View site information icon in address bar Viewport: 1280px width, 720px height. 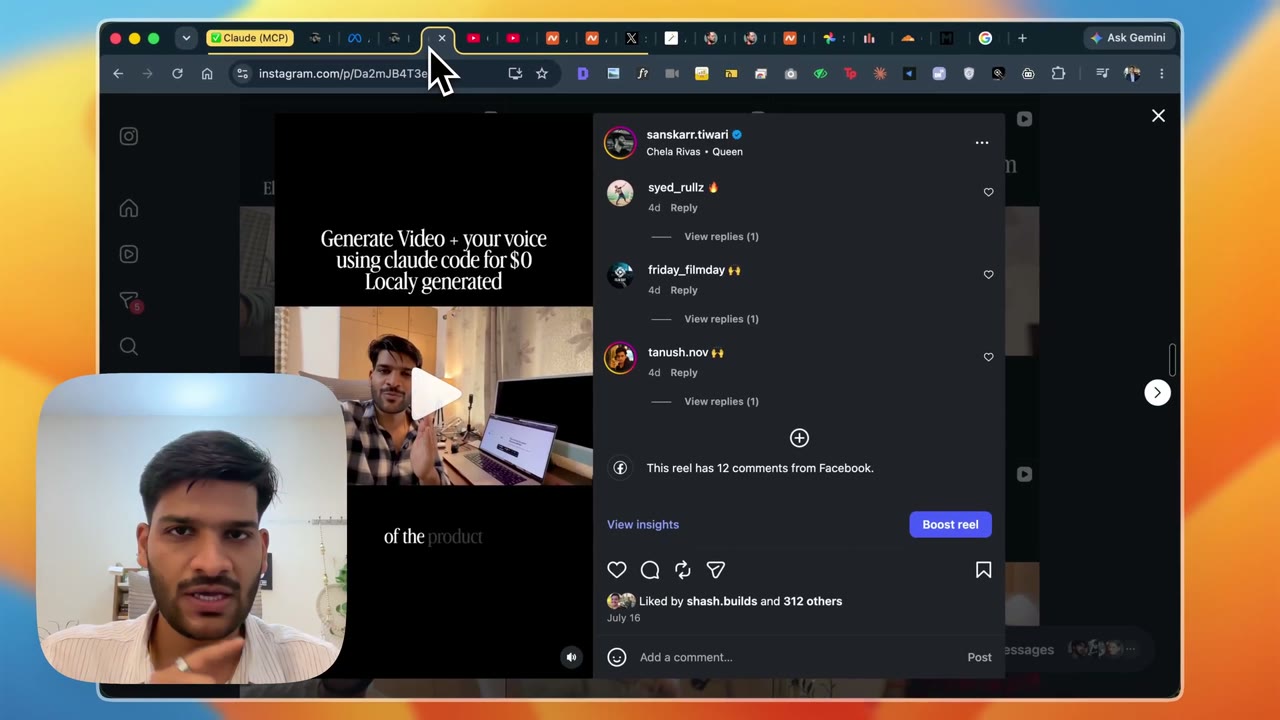pyautogui.click(x=241, y=73)
